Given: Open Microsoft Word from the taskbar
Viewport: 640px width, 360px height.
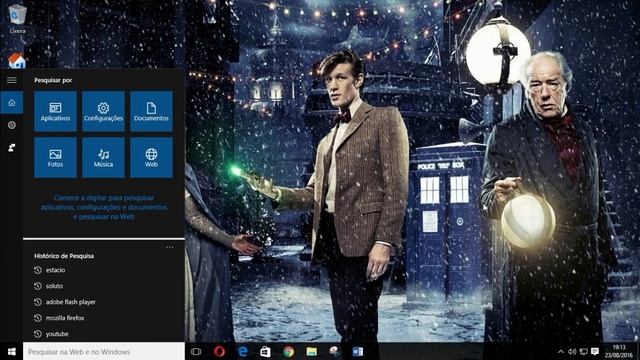Looking at the screenshot, I should pyautogui.click(x=358, y=351).
